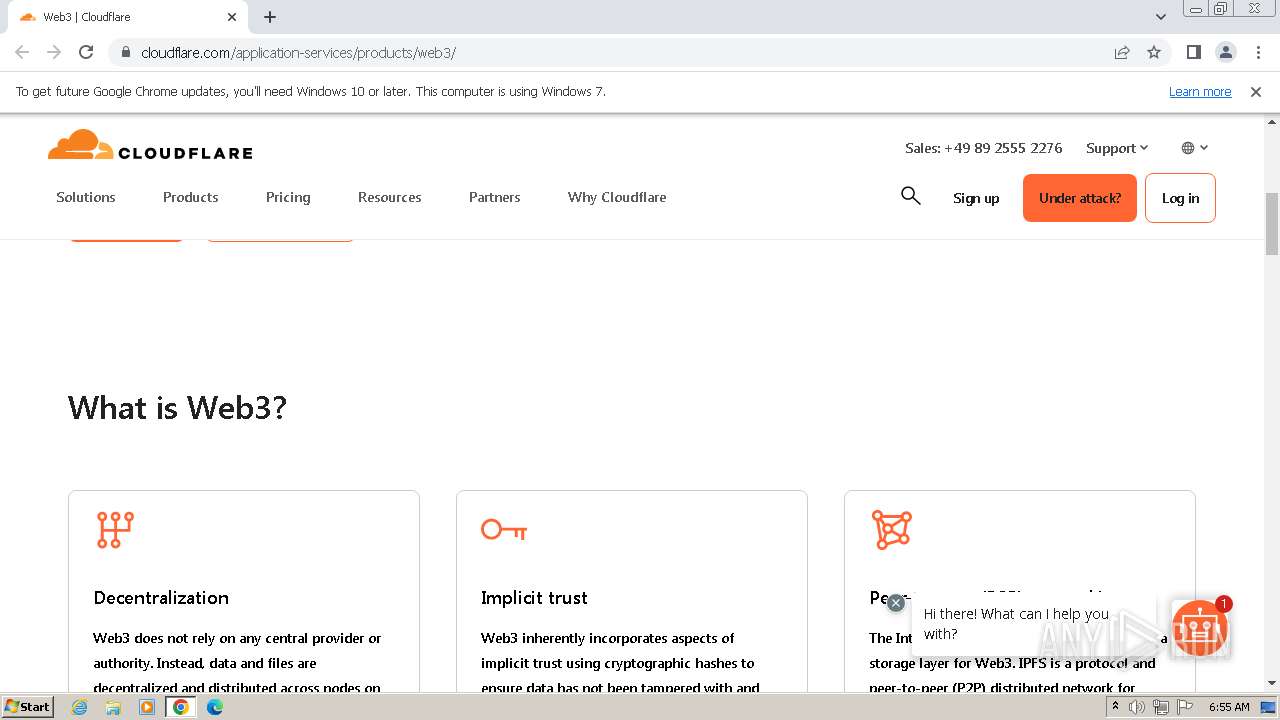
Task: Open Internet Explorer from the taskbar
Action: click(80, 707)
